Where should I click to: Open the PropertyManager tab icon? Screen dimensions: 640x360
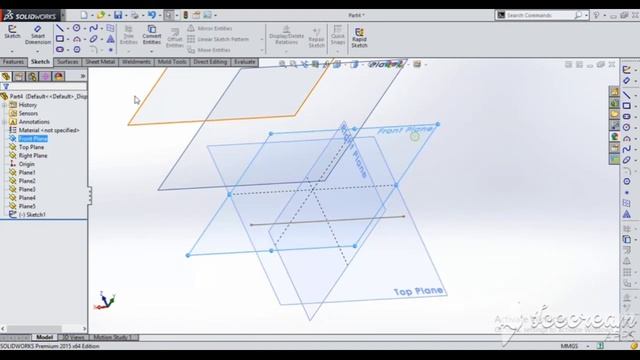[19, 76]
